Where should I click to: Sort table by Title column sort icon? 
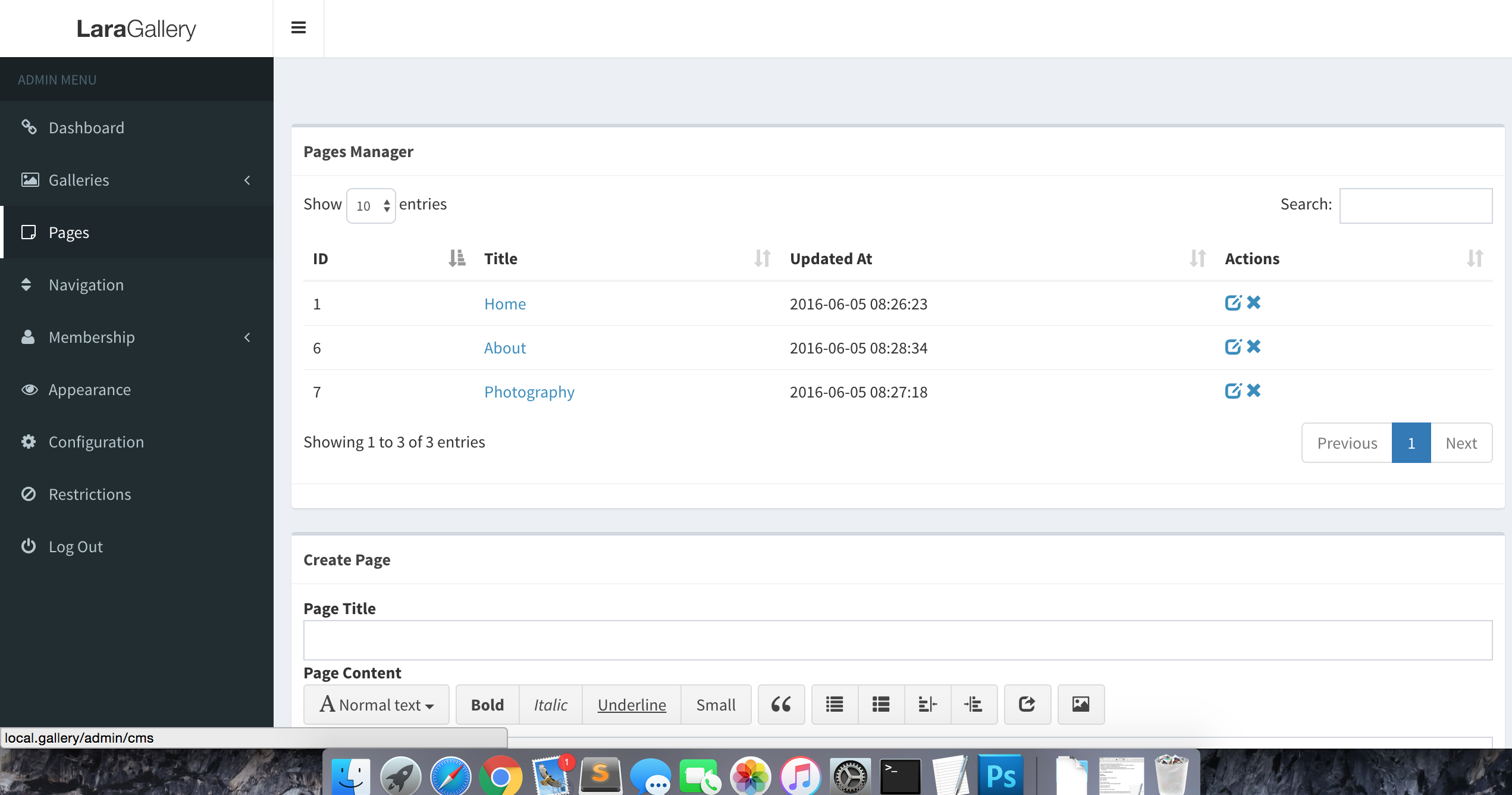763,258
